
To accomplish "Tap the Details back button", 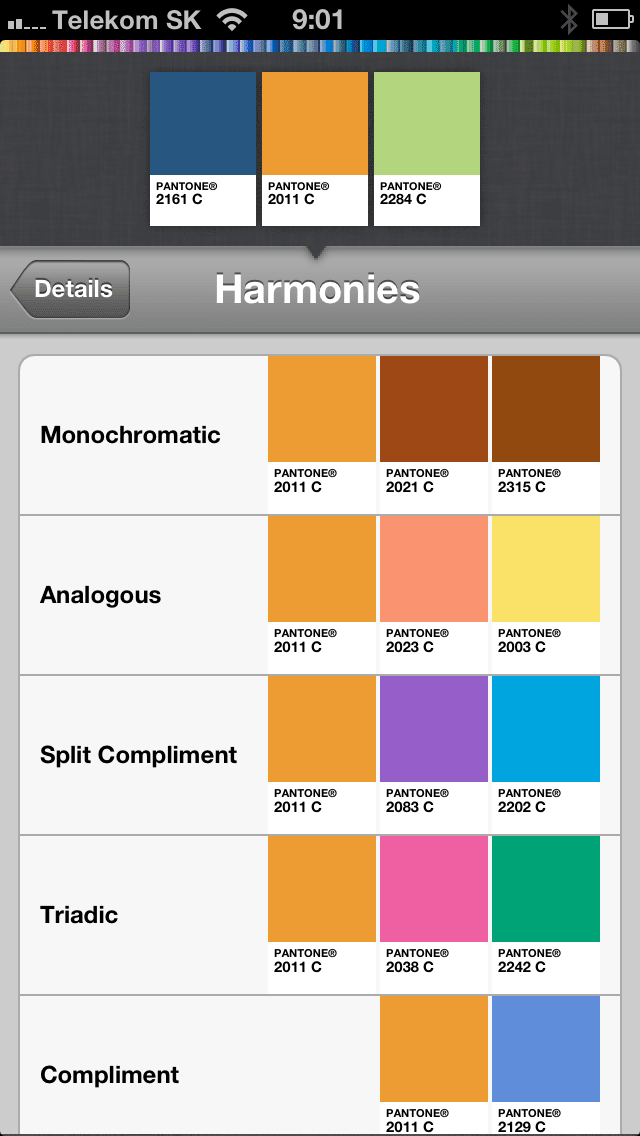I will tap(72, 289).
